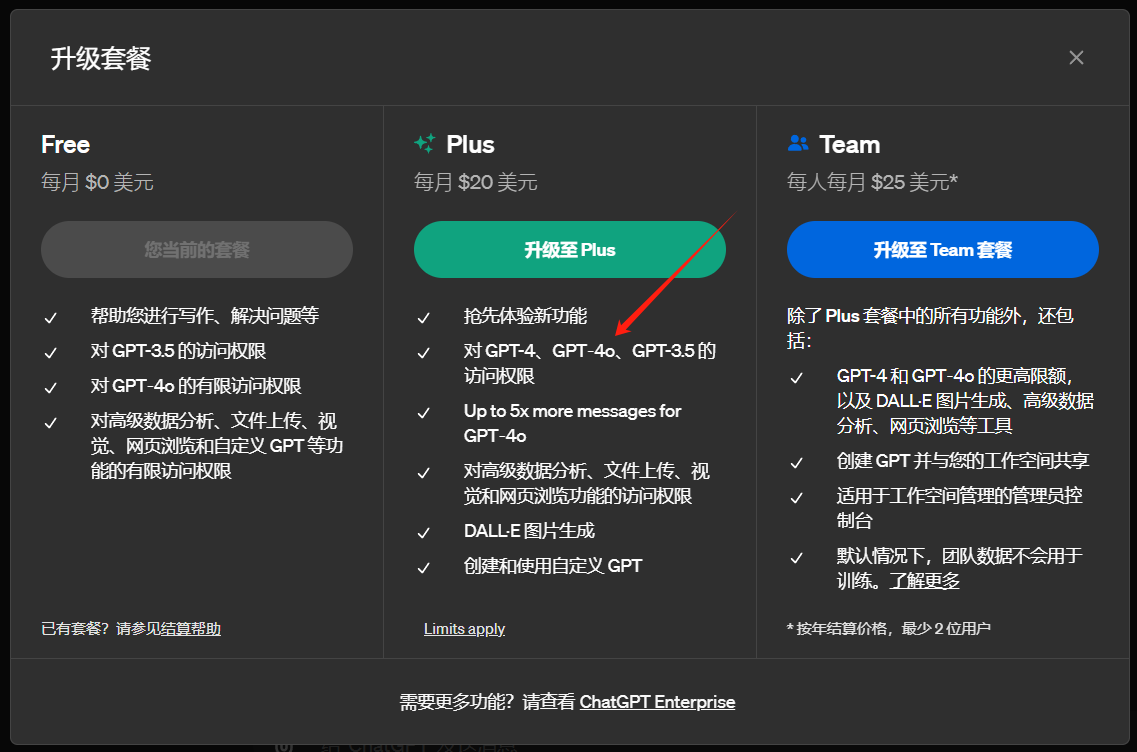Click the checkmark beside DALL·E 图片生成
Viewport: 1137px width, 752px height.
[x=423, y=533]
